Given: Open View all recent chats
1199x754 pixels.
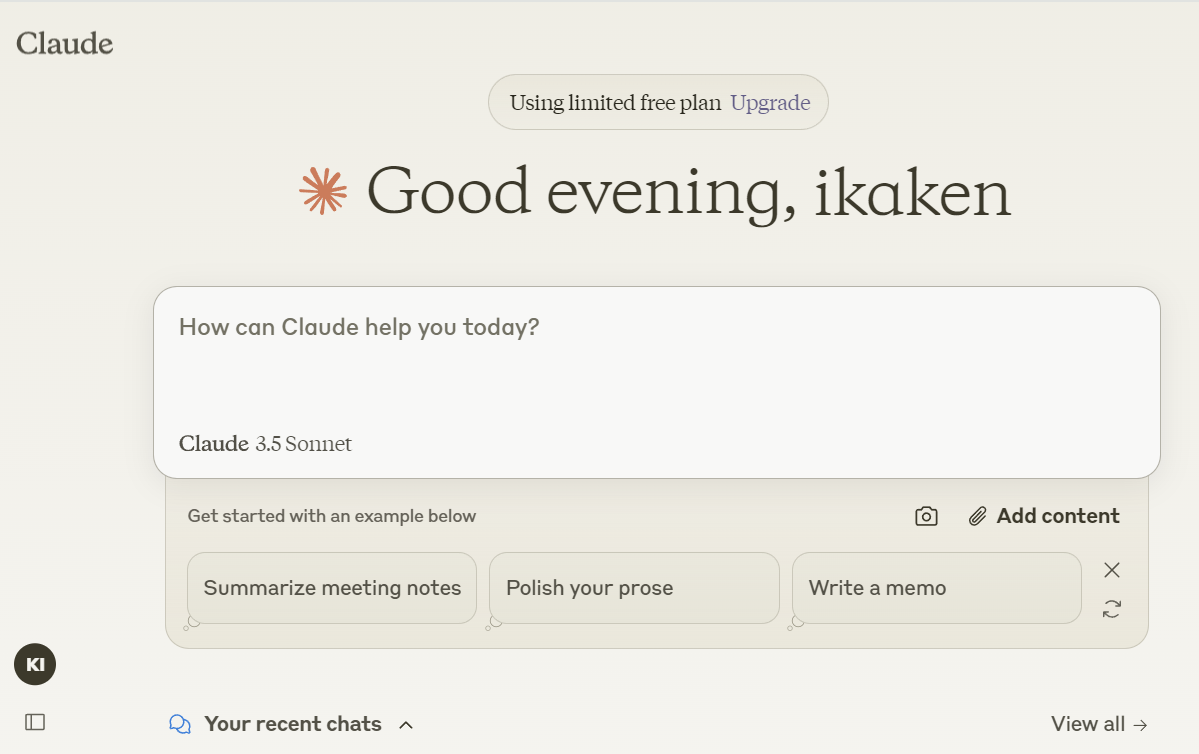Looking at the screenshot, I should (x=1099, y=724).
